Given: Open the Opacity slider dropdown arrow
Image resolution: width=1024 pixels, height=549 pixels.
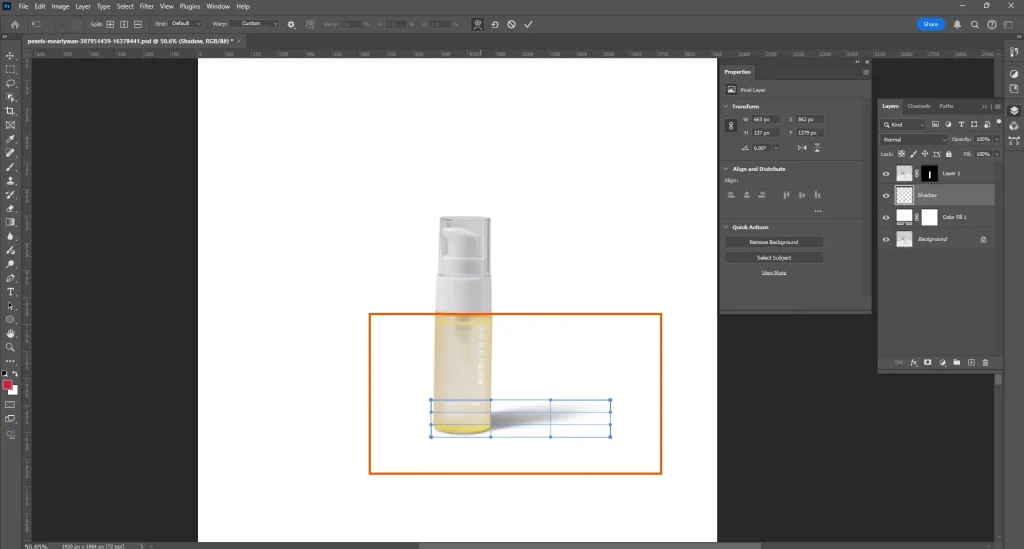Looking at the screenshot, I should click(997, 139).
